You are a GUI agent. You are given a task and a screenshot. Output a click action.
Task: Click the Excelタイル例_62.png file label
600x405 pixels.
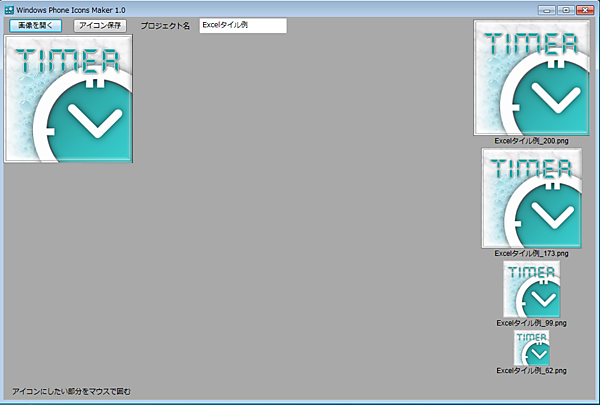(x=531, y=371)
